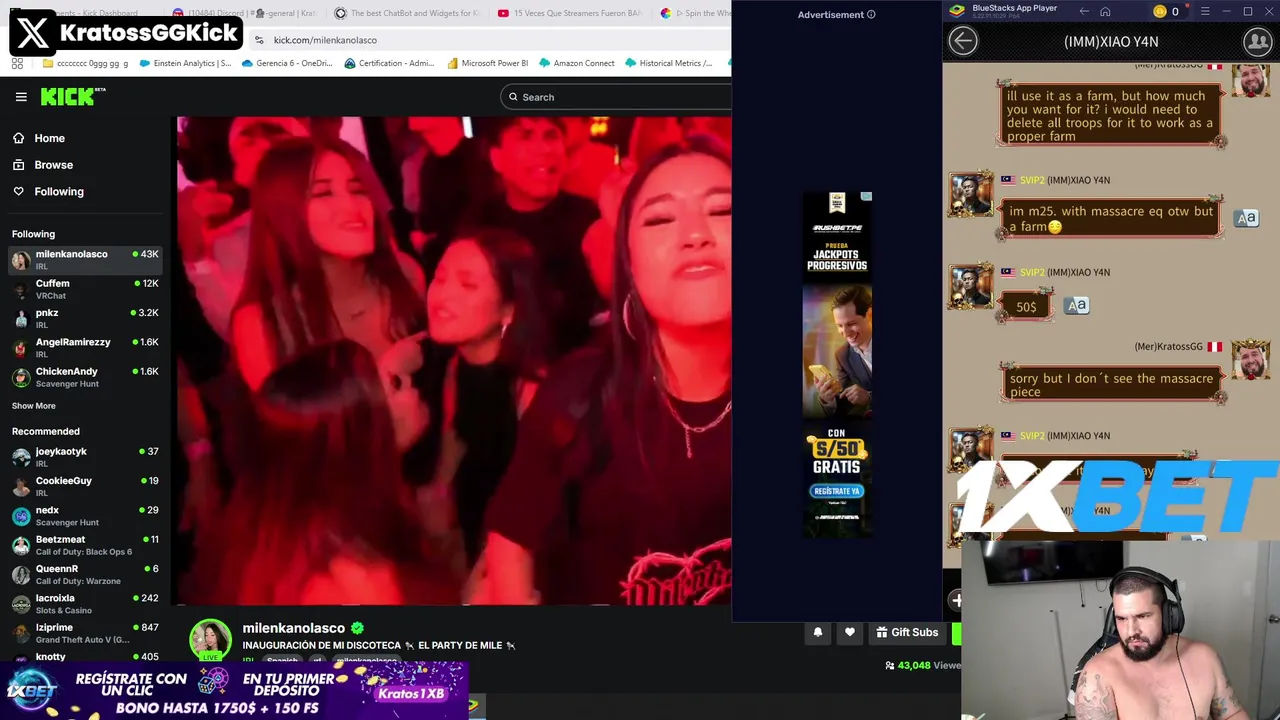Click the 'ill use it as a farm' message bubble
The height and width of the screenshot is (720, 1280).
tap(1111, 116)
